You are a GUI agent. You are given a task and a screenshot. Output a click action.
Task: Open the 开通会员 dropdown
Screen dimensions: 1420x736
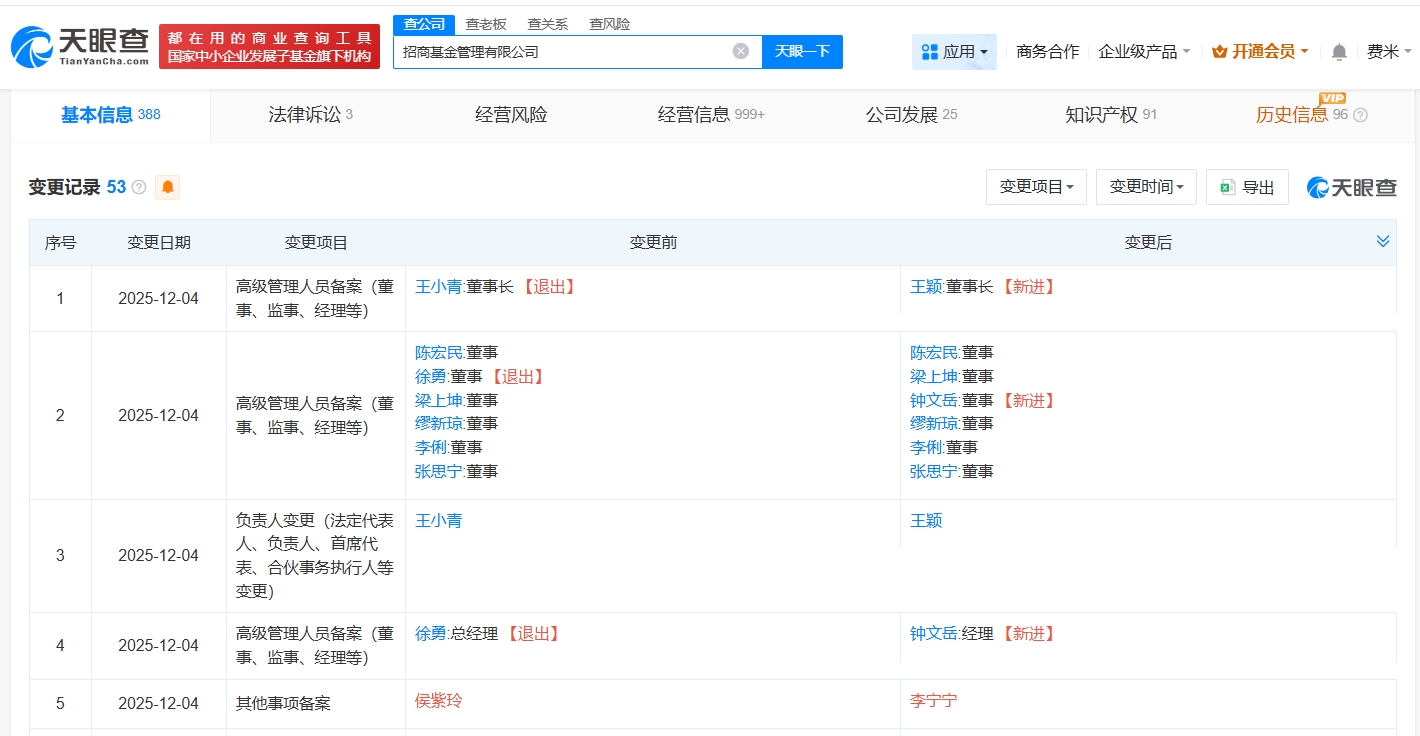click(x=1260, y=52)
